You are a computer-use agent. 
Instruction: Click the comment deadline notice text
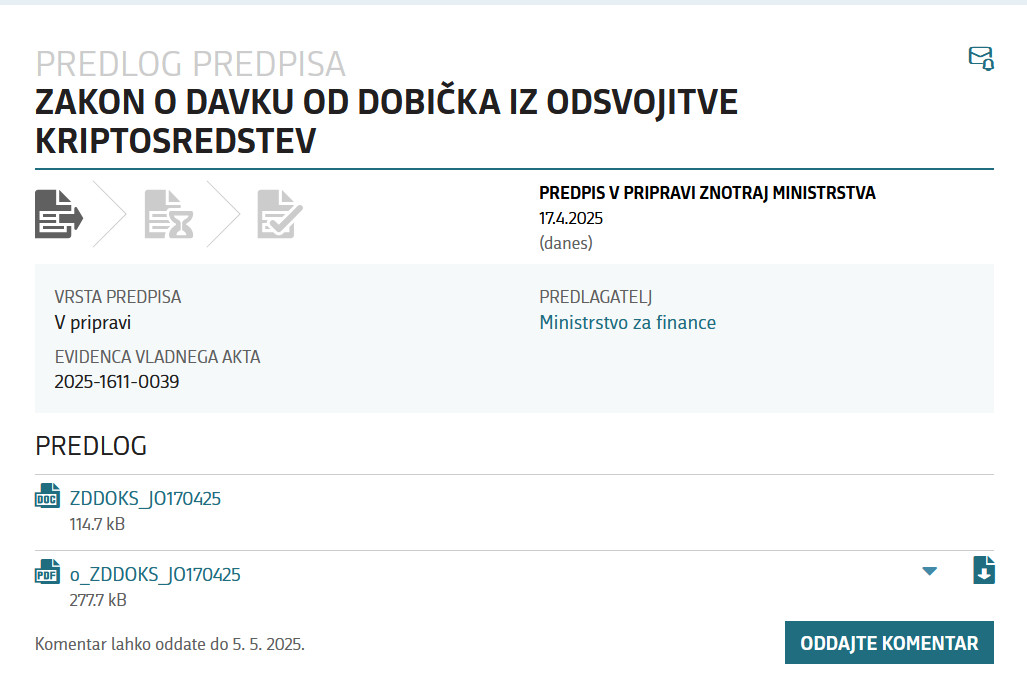click(170, 644)
